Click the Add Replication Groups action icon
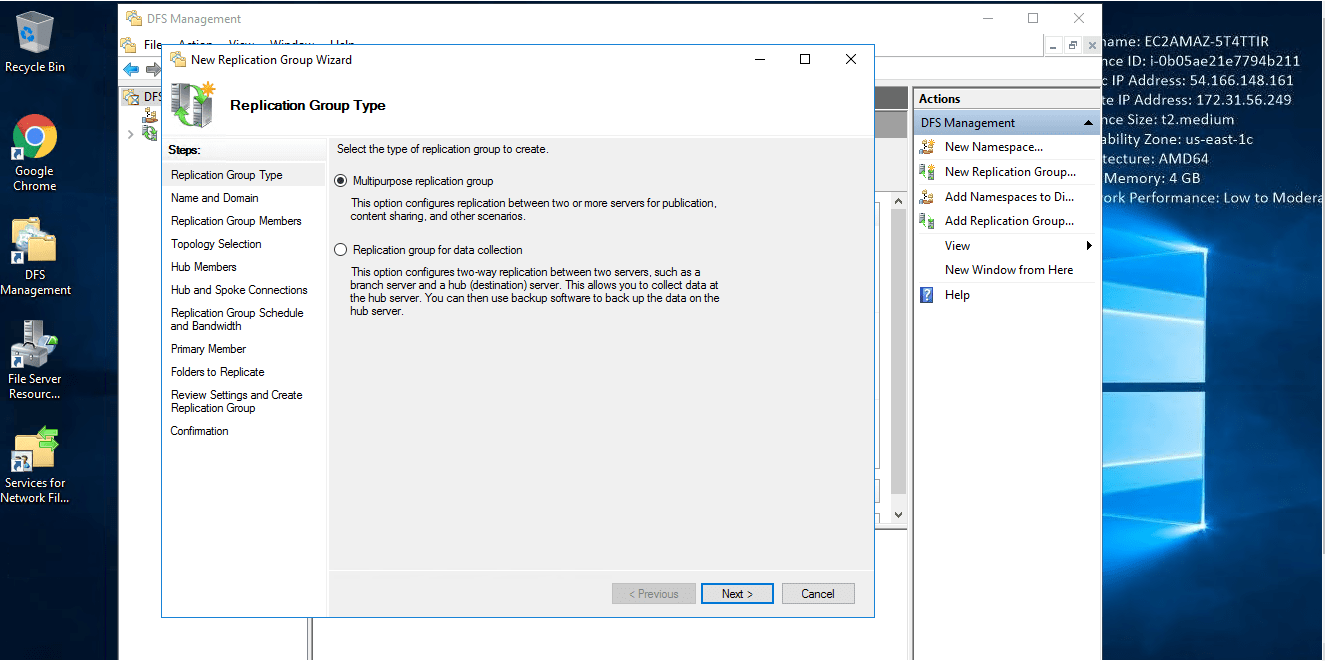Image resolution: width=1325 pixels, height=661 pixels. 927,221
